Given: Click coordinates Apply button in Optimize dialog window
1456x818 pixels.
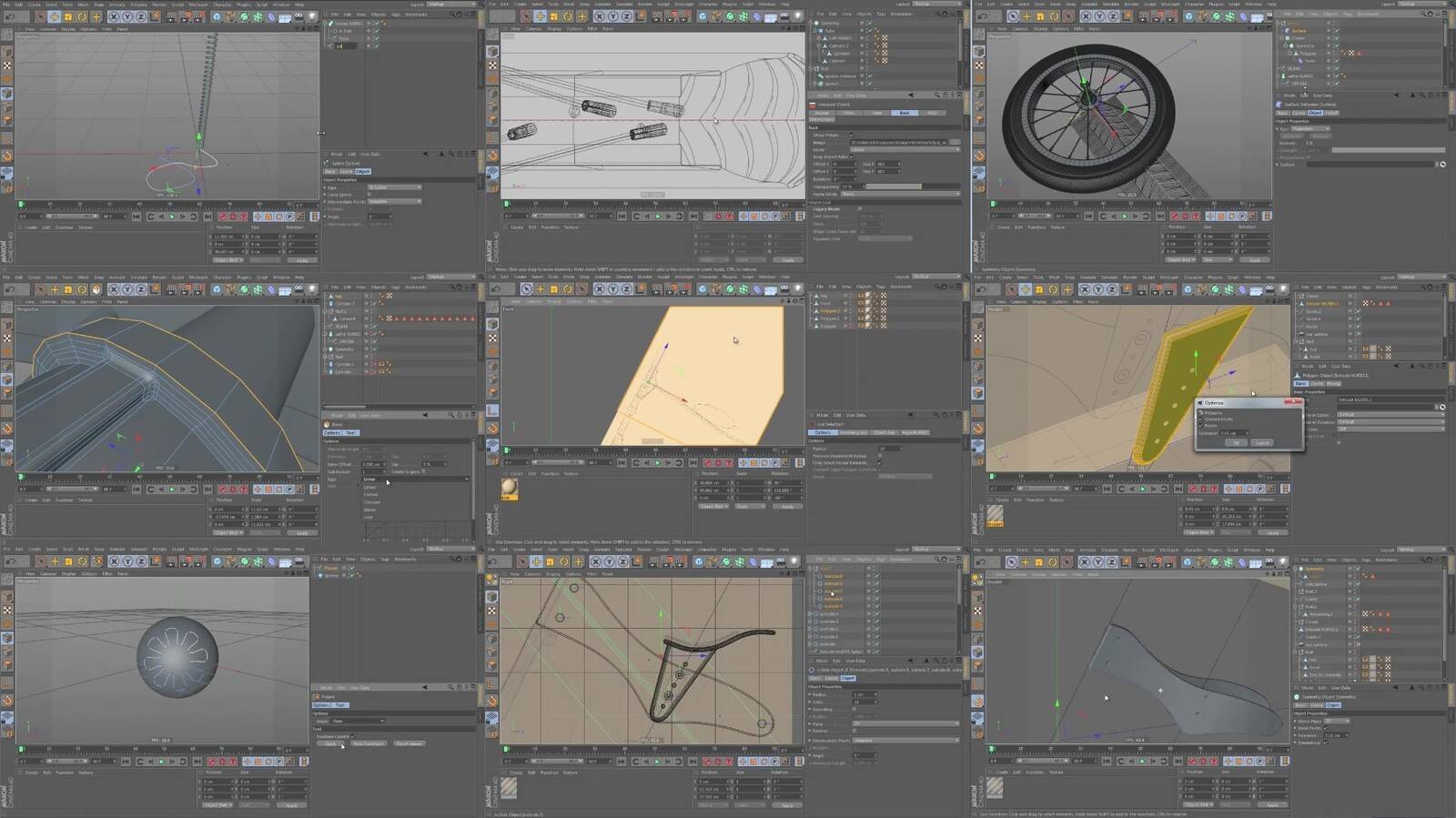Looking at the screenshot, I should pos(1273,532).
